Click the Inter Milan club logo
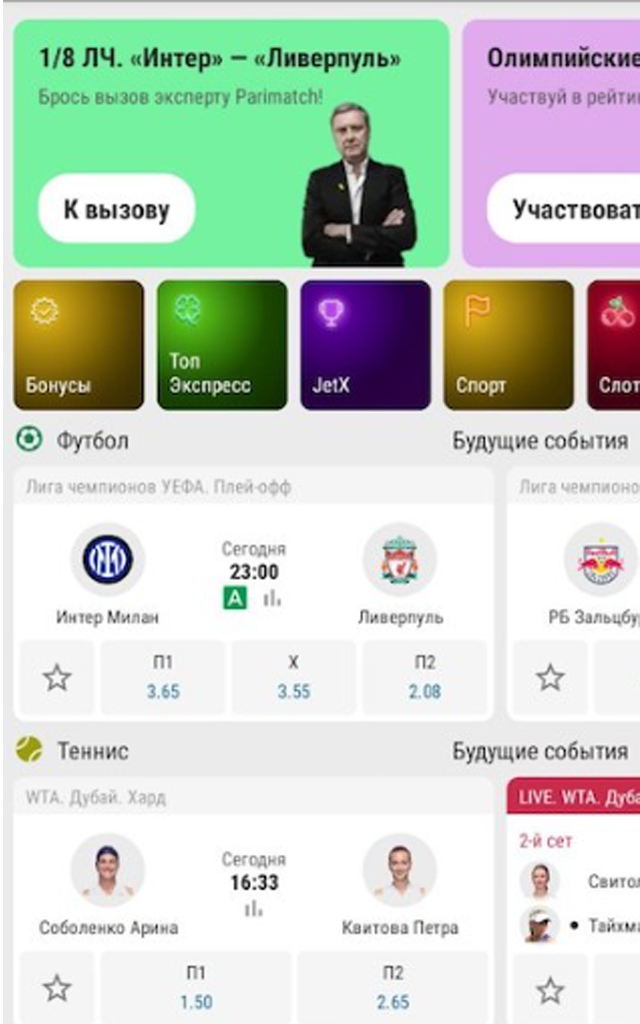The image size is (640, 1024). pos(108,560)
